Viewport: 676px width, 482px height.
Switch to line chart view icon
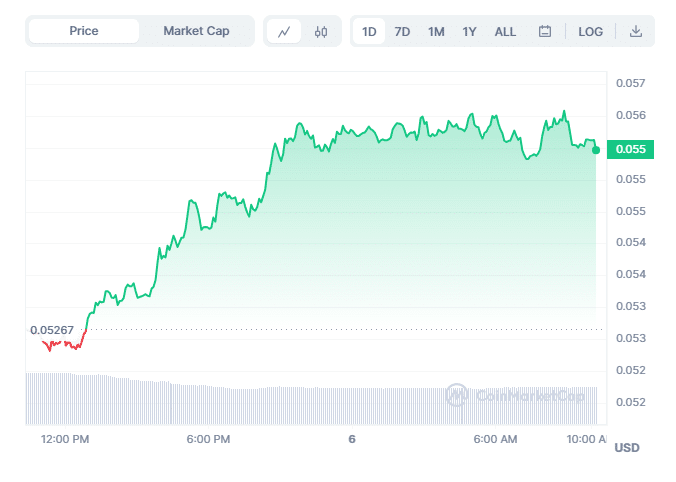[x=284, y=31]
